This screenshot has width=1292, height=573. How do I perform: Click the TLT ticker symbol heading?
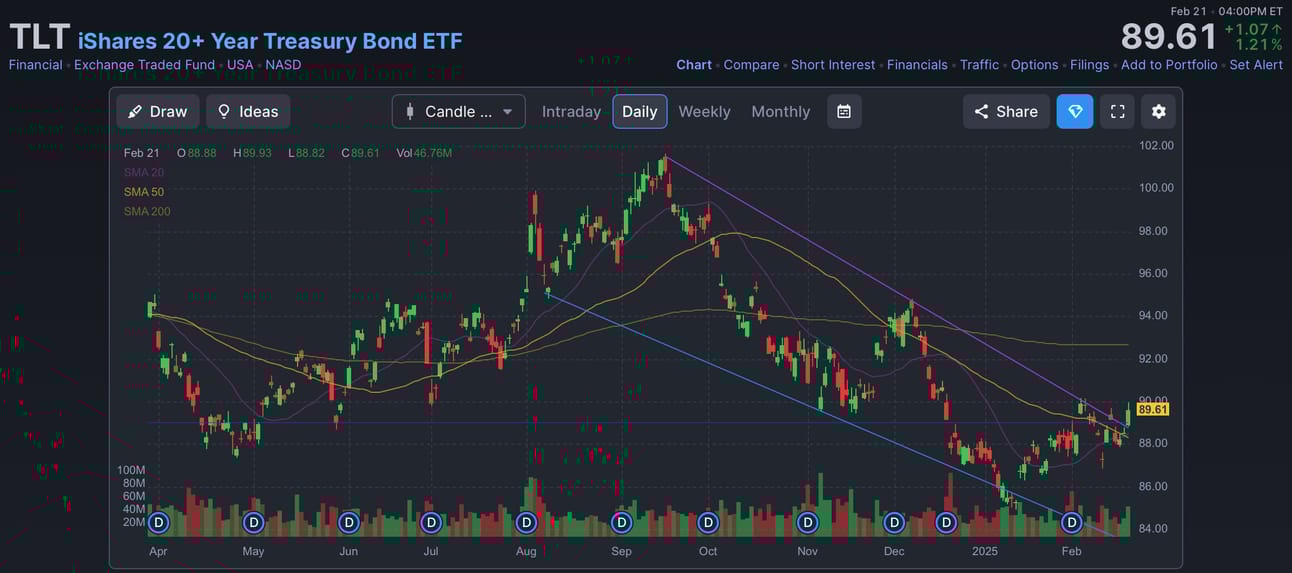tap(39, 38)
